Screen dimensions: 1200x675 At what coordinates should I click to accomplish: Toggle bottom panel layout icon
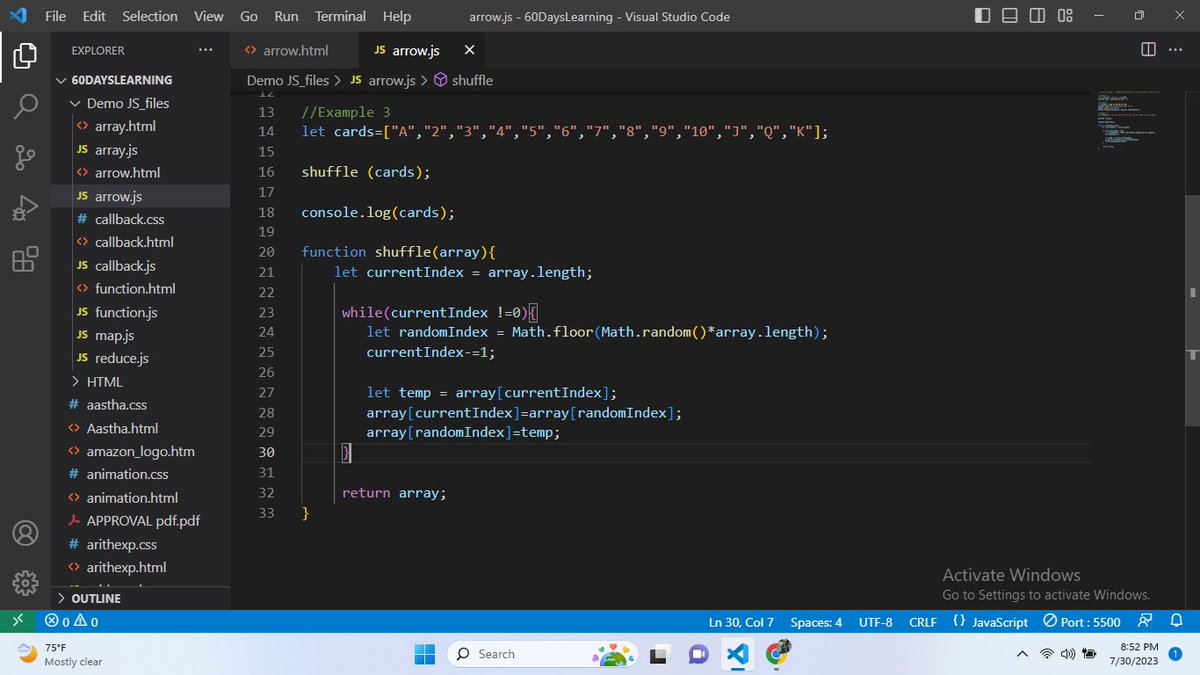1010,16
